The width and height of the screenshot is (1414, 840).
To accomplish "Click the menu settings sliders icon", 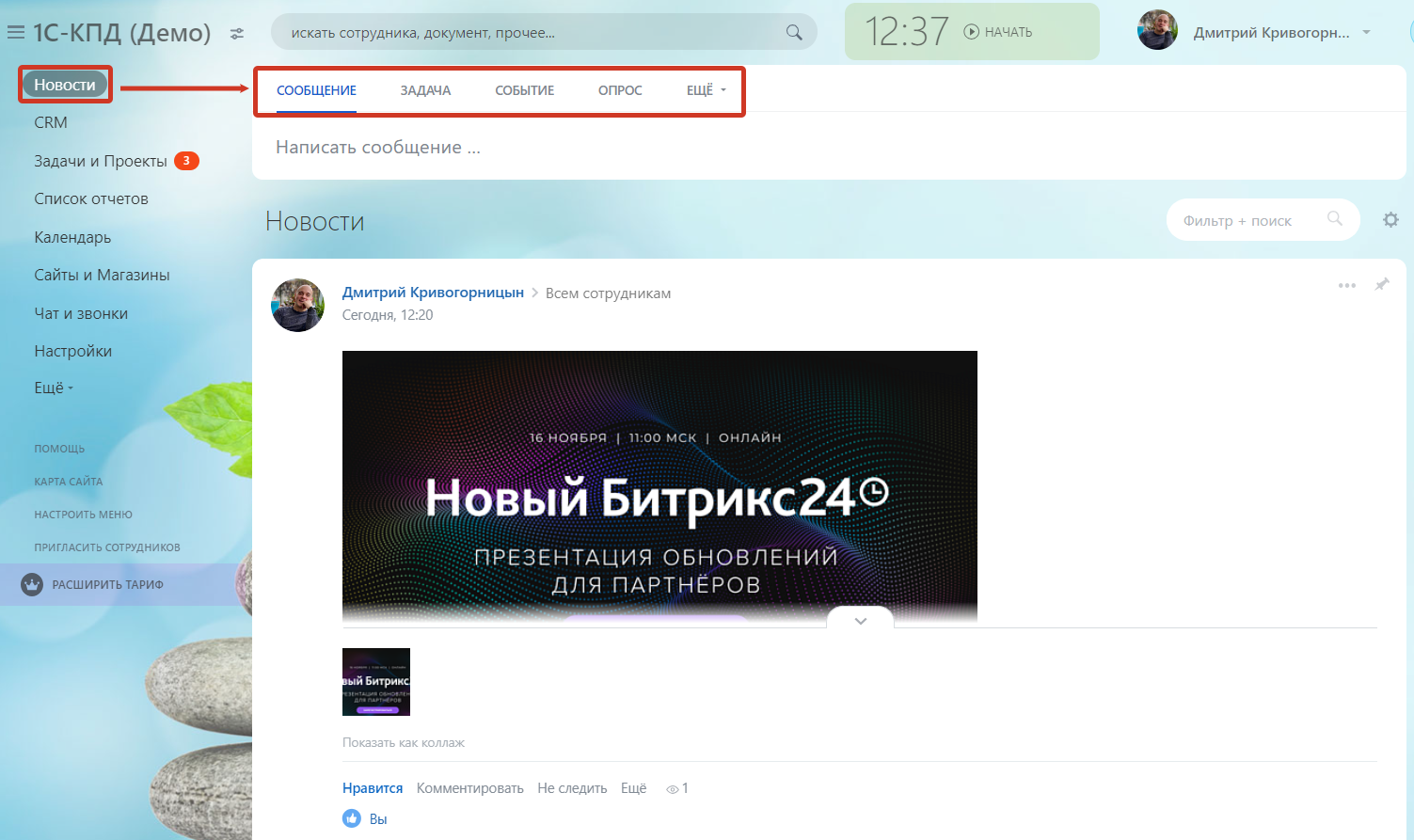I will pyautogui.click(x=237, y=34).
